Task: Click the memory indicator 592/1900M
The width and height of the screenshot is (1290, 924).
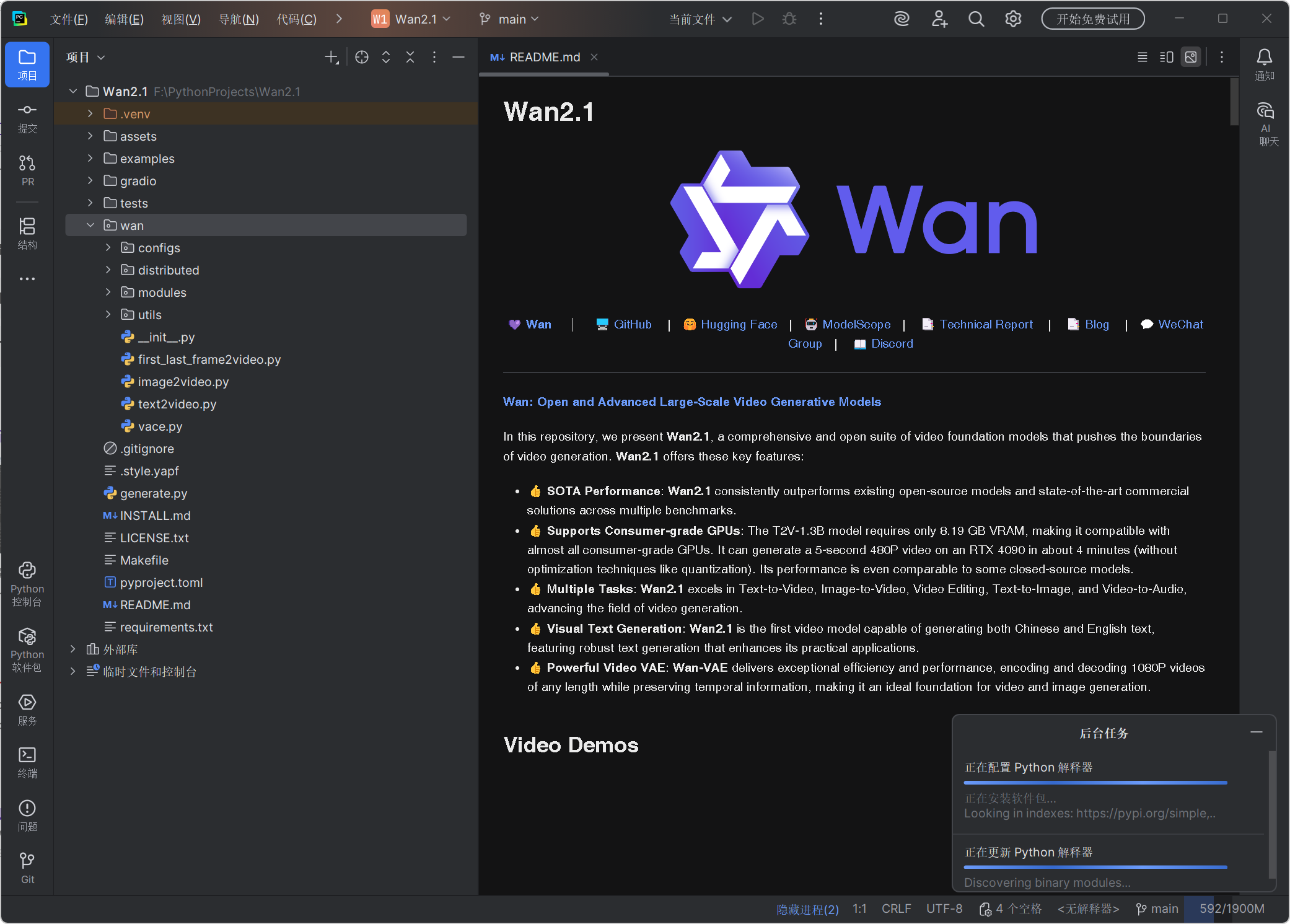Action: pos(1232,909)
